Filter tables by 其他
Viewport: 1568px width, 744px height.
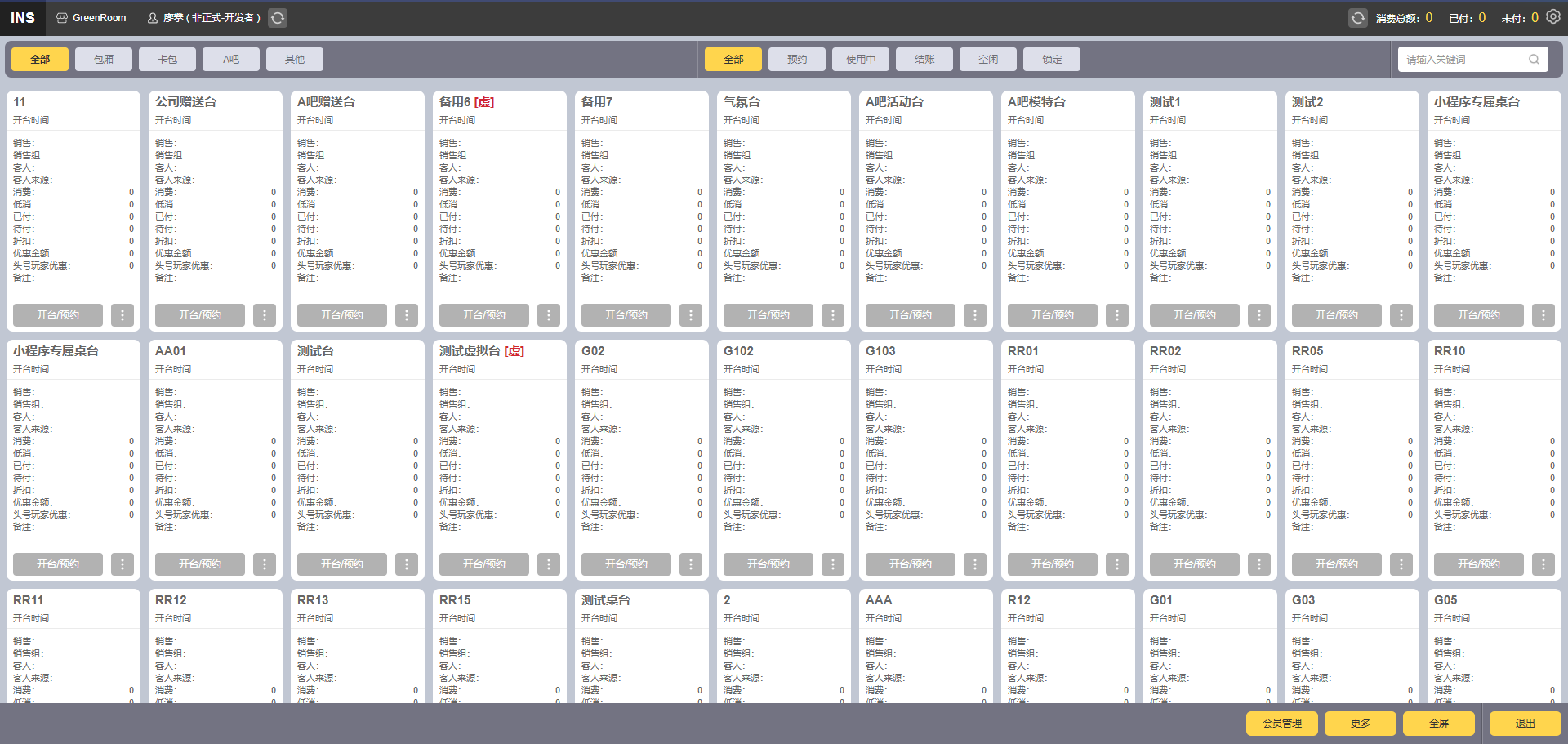click(x=295, y=60)
